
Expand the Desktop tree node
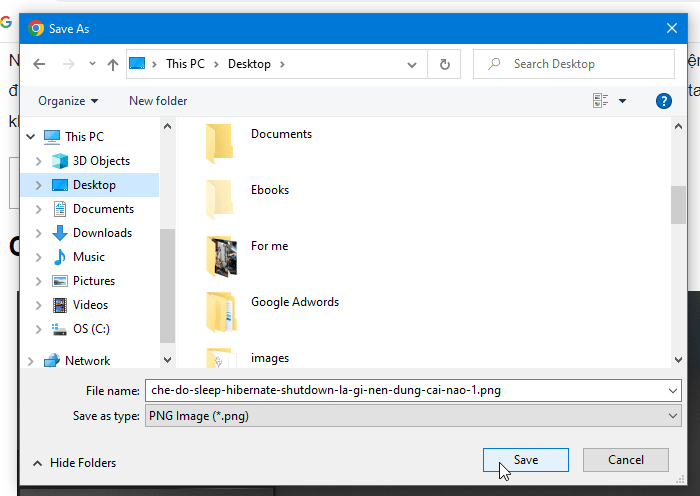coord(39,185)
